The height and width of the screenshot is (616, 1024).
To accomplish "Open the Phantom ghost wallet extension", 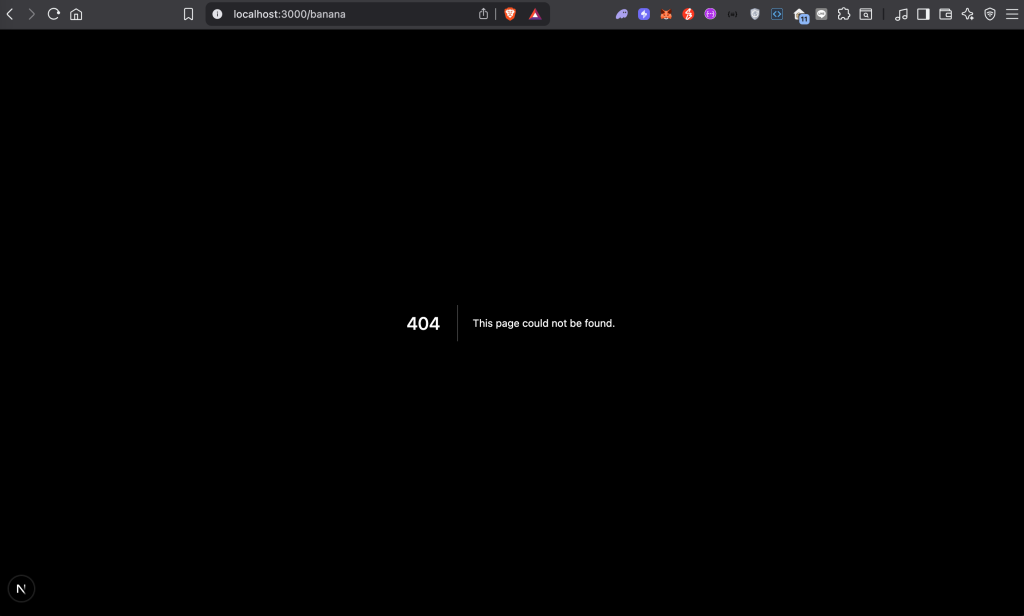I will click(622, 14).
